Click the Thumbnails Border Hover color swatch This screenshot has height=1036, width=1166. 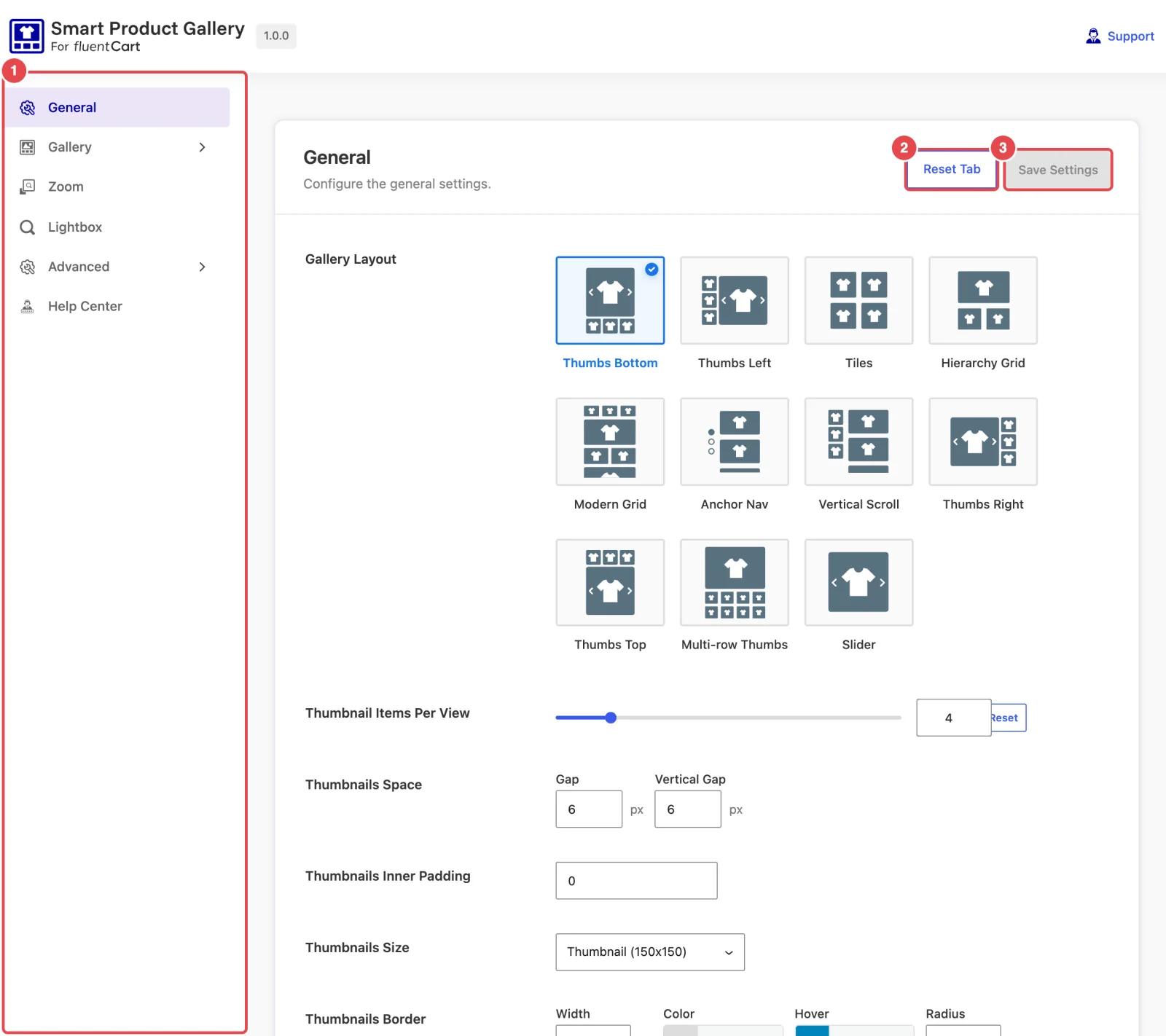coord(812,1031)
